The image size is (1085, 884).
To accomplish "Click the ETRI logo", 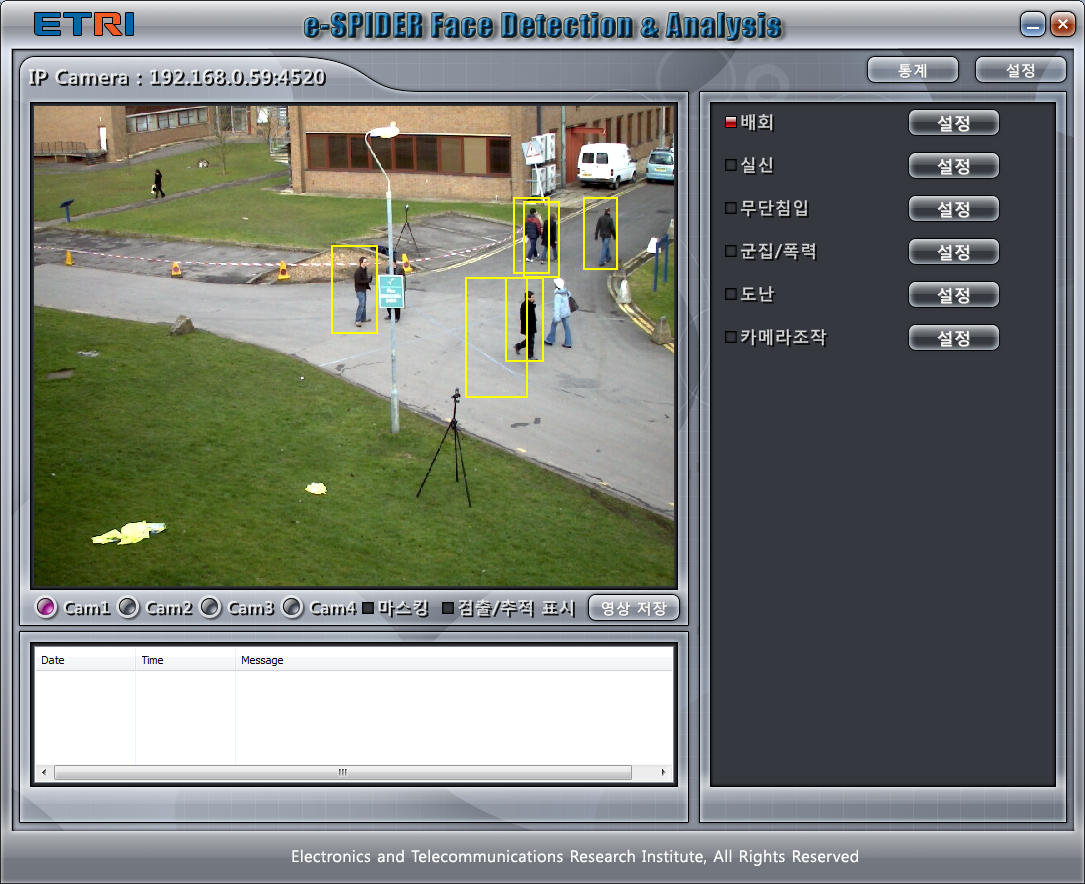I will tap(84, 25).
